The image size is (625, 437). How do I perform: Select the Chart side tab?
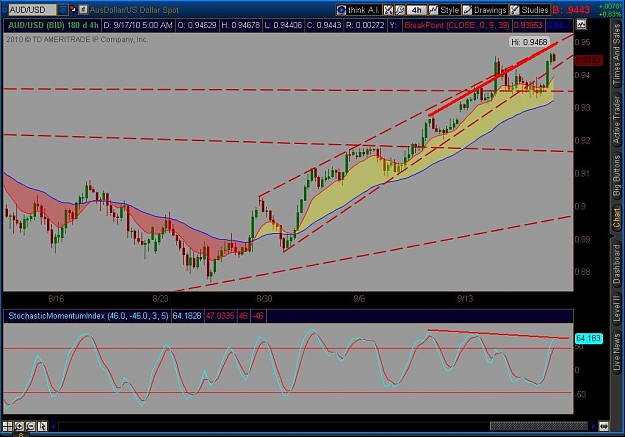(617, 218)
